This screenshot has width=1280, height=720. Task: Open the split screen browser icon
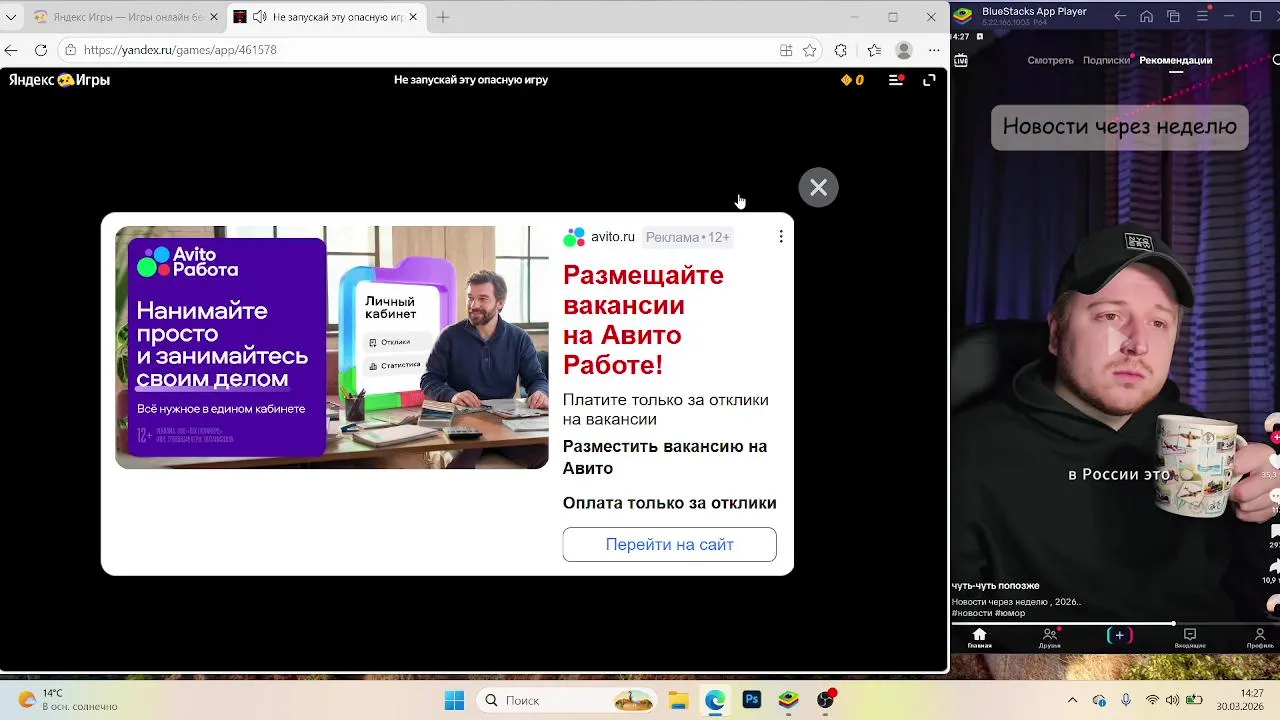(786, 50)
